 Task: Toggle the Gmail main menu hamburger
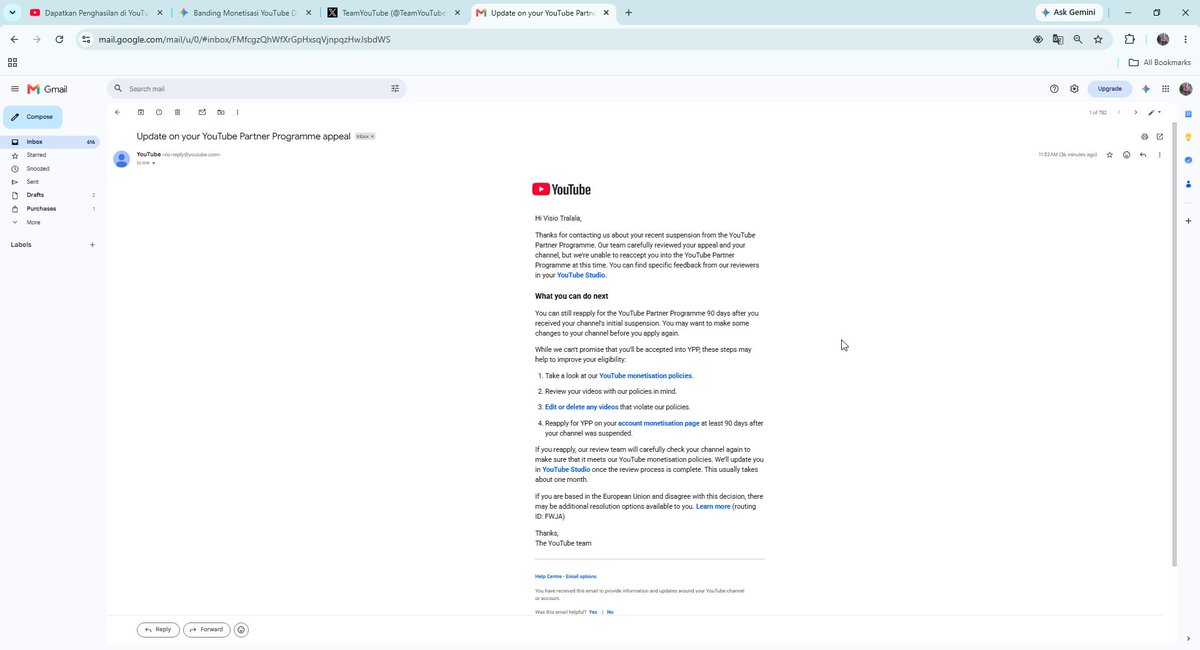(15, 89)
